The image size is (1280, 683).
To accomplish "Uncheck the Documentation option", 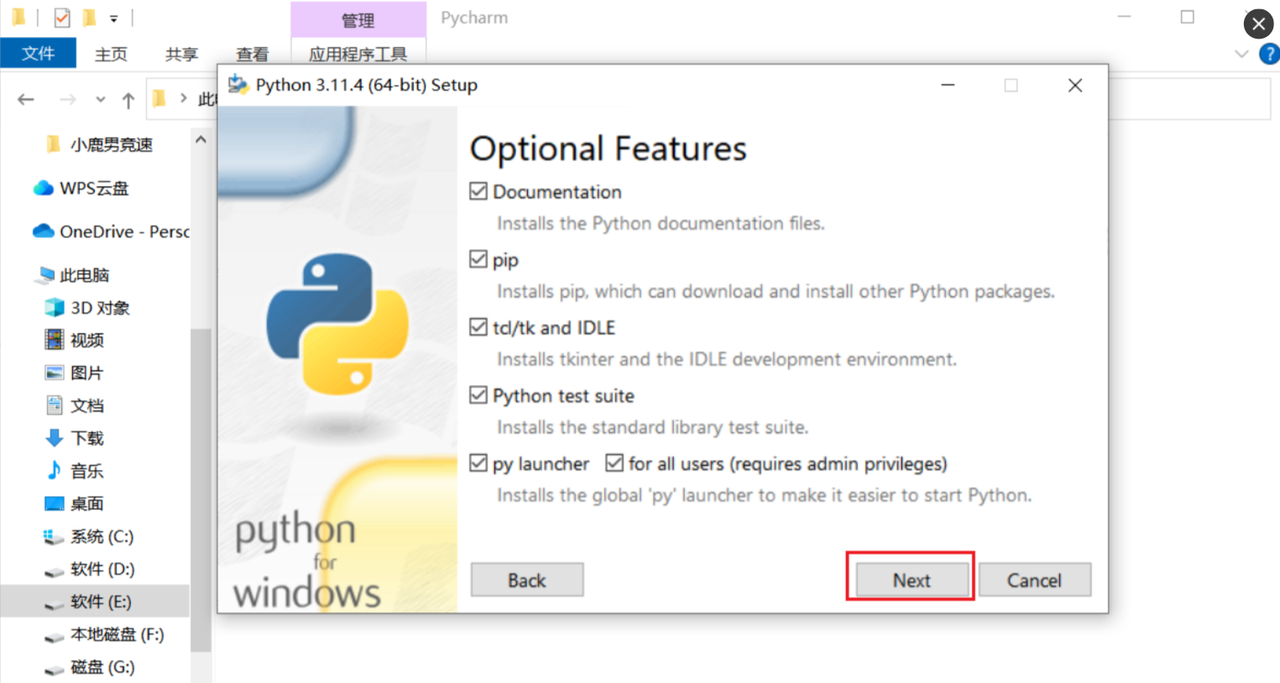I will (x=479, y=191).
